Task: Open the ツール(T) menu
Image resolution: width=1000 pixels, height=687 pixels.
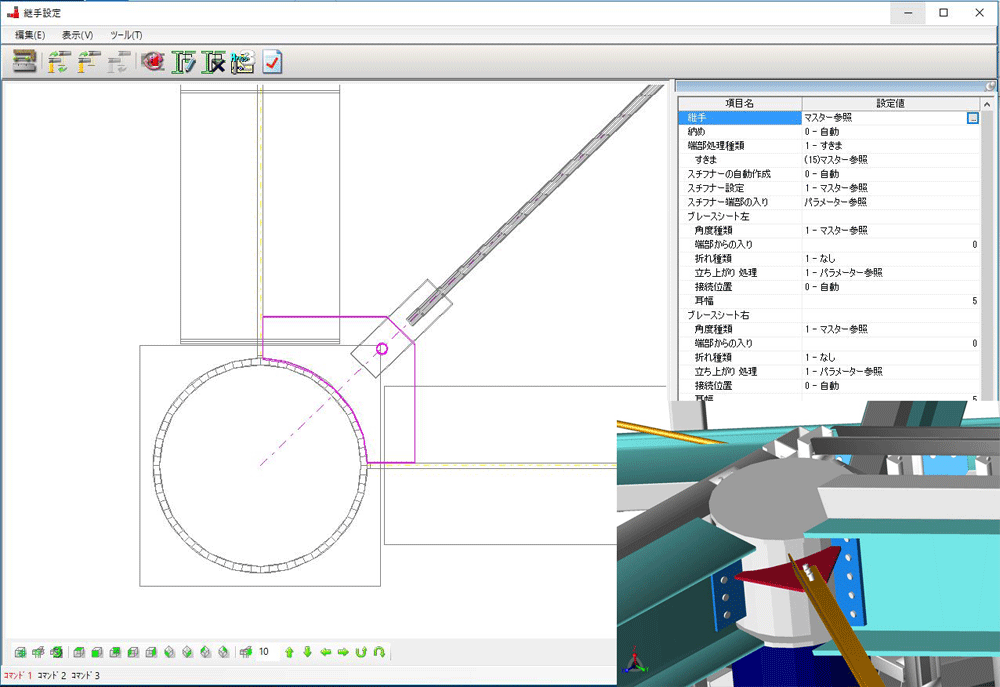Action: (126, 35)
